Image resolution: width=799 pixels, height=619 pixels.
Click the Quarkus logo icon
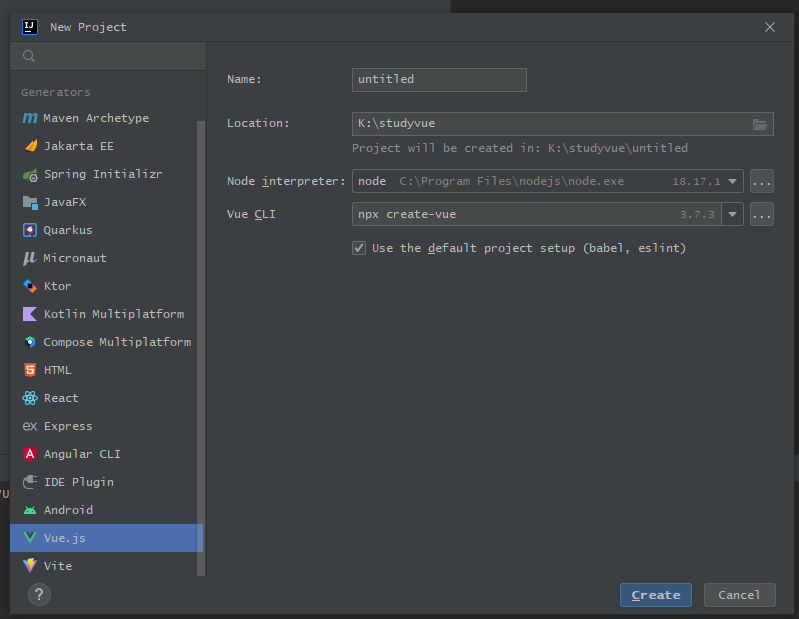30,230
